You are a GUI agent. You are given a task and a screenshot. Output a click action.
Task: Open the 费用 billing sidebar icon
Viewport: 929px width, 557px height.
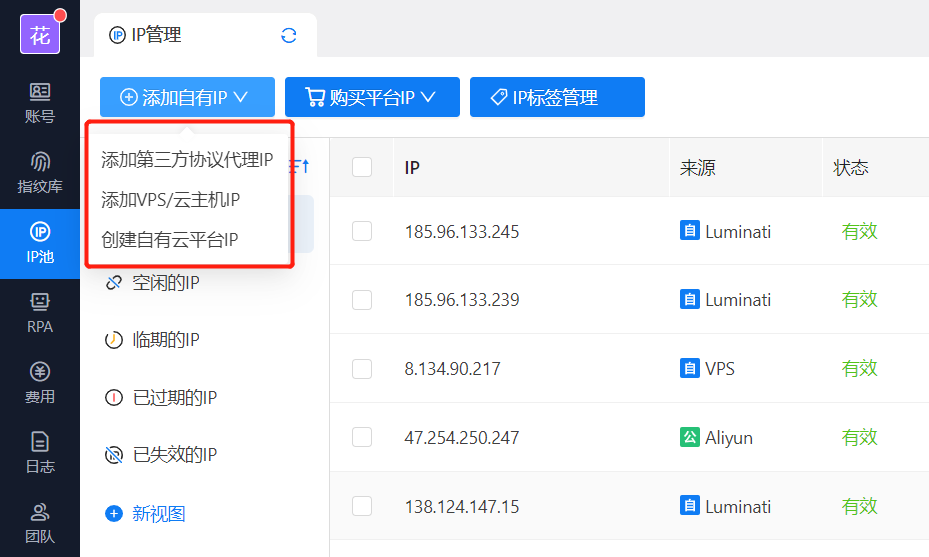tap(40, 382)
